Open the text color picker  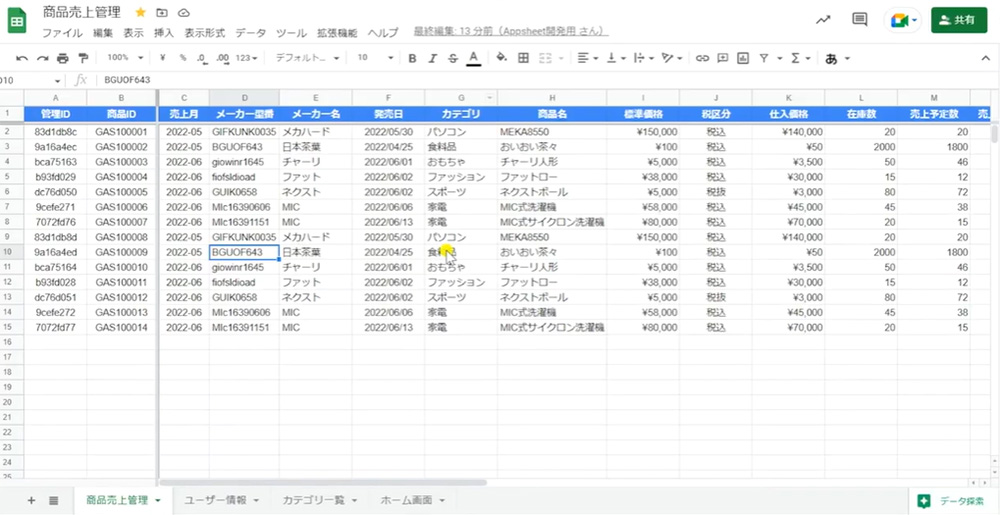point(473,58)
